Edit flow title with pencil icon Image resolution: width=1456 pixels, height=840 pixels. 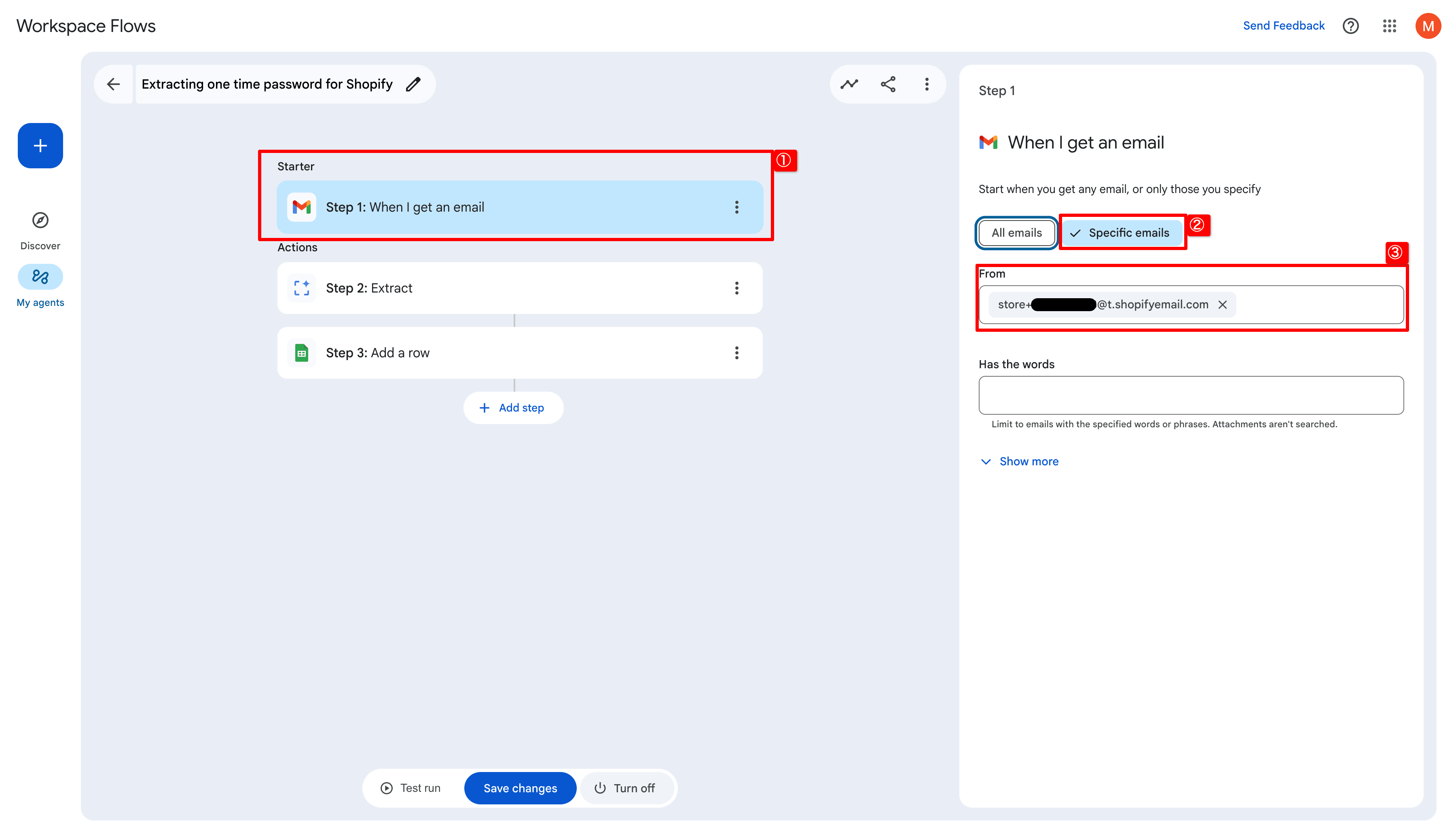(x=413, y=84)
